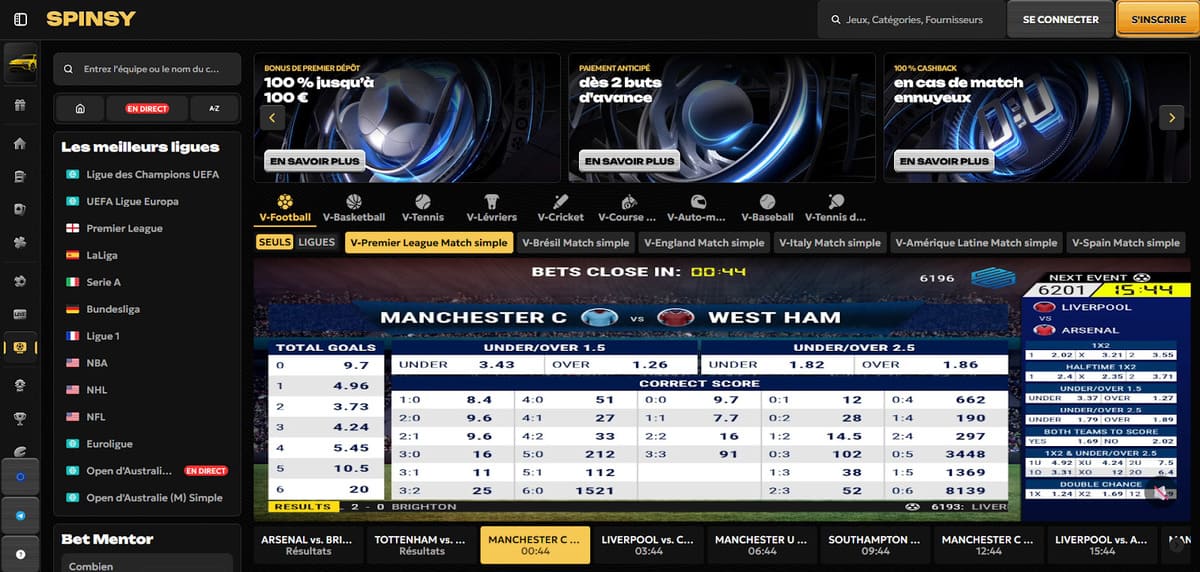Collapse the sidebar using the panel icon
The width and height of the screenshot is (1200, 572).
21,19
